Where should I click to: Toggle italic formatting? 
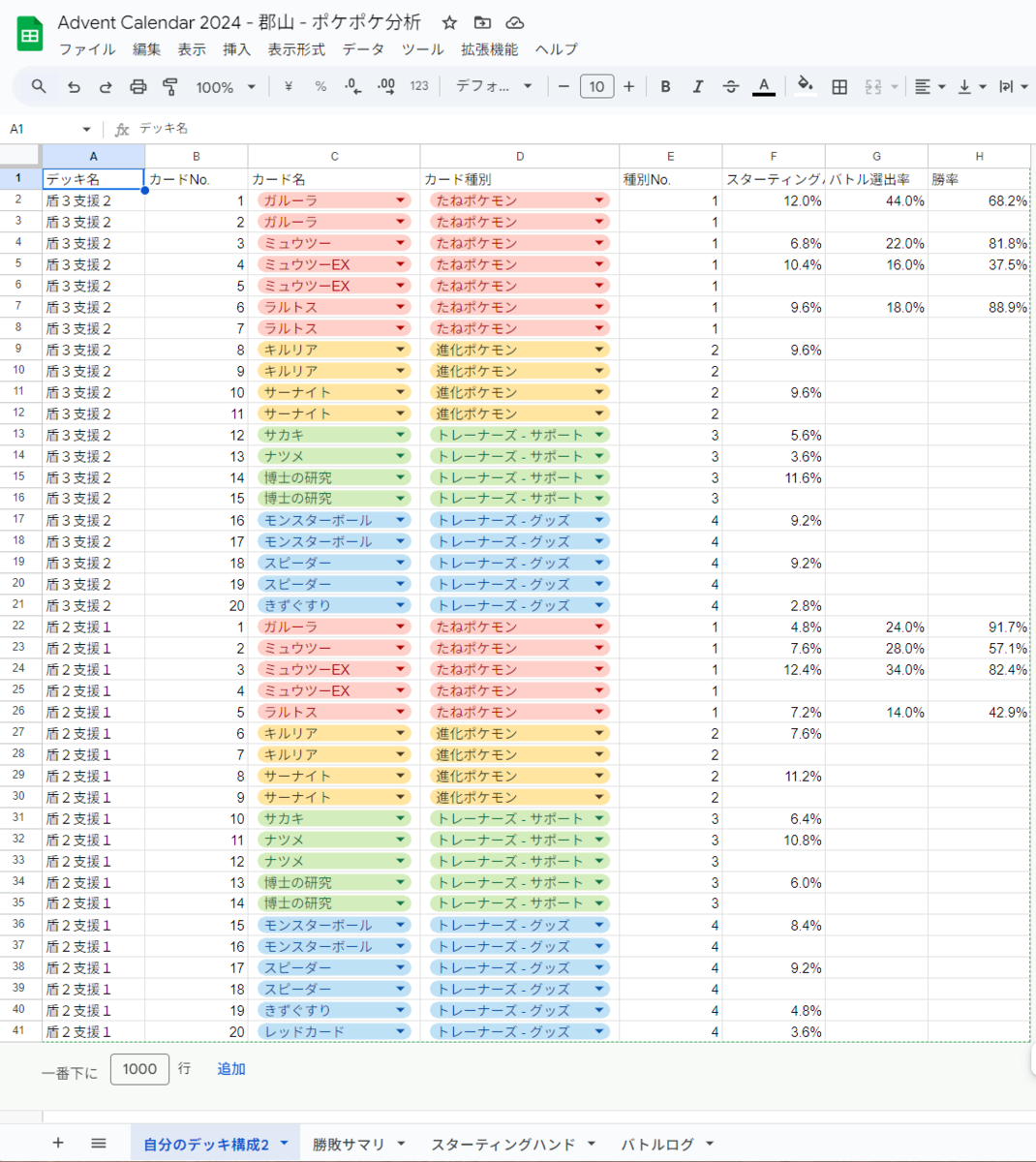697,87
